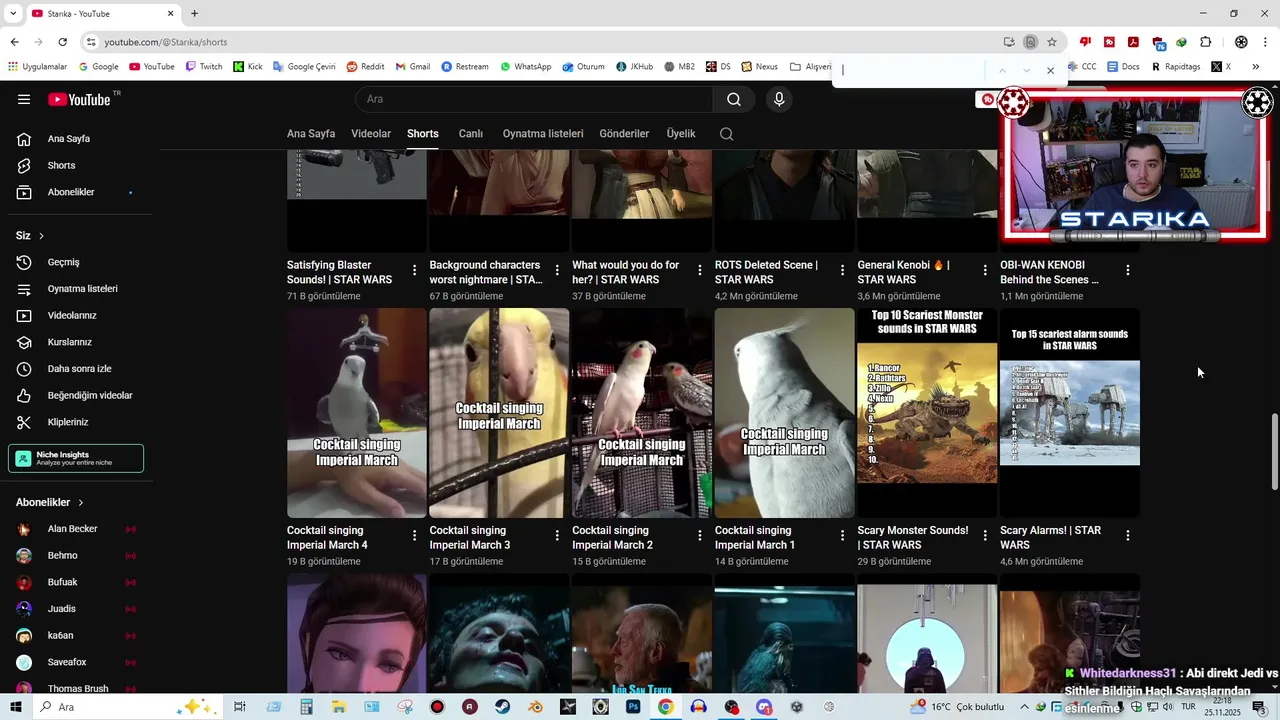Open the Chrome extensions puzzle icon

click(1205, 42)
